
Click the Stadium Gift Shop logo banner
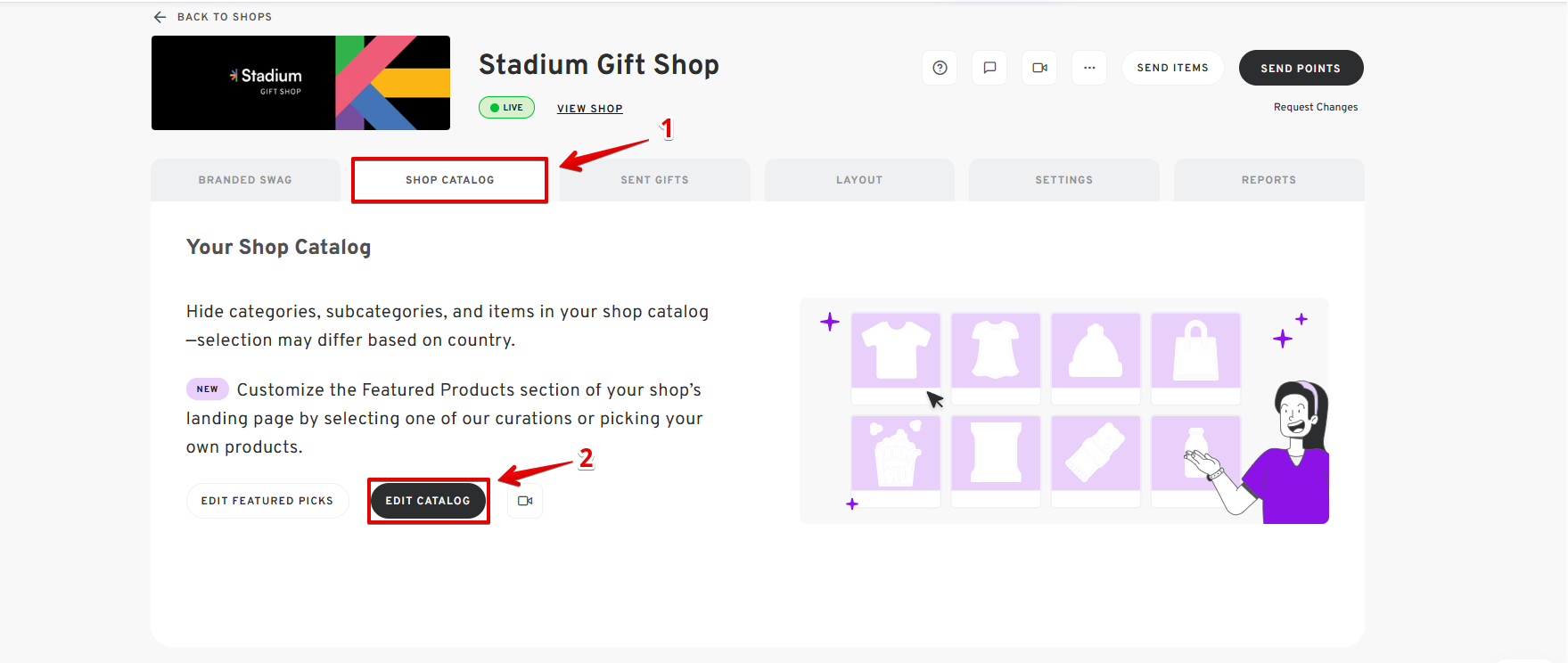pos(300,83)
